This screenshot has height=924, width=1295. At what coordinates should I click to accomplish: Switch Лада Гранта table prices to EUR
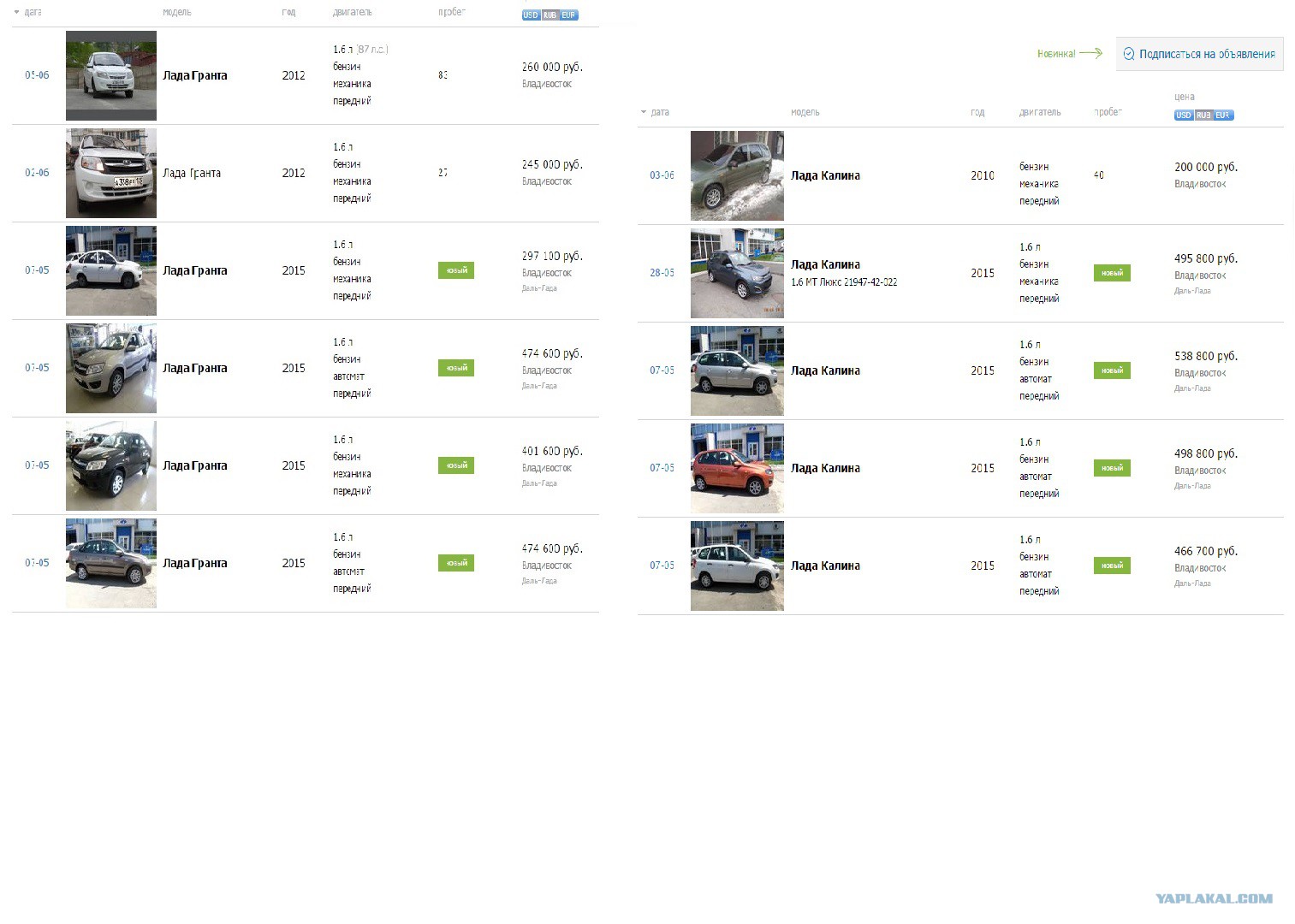[x=568, y=15]
